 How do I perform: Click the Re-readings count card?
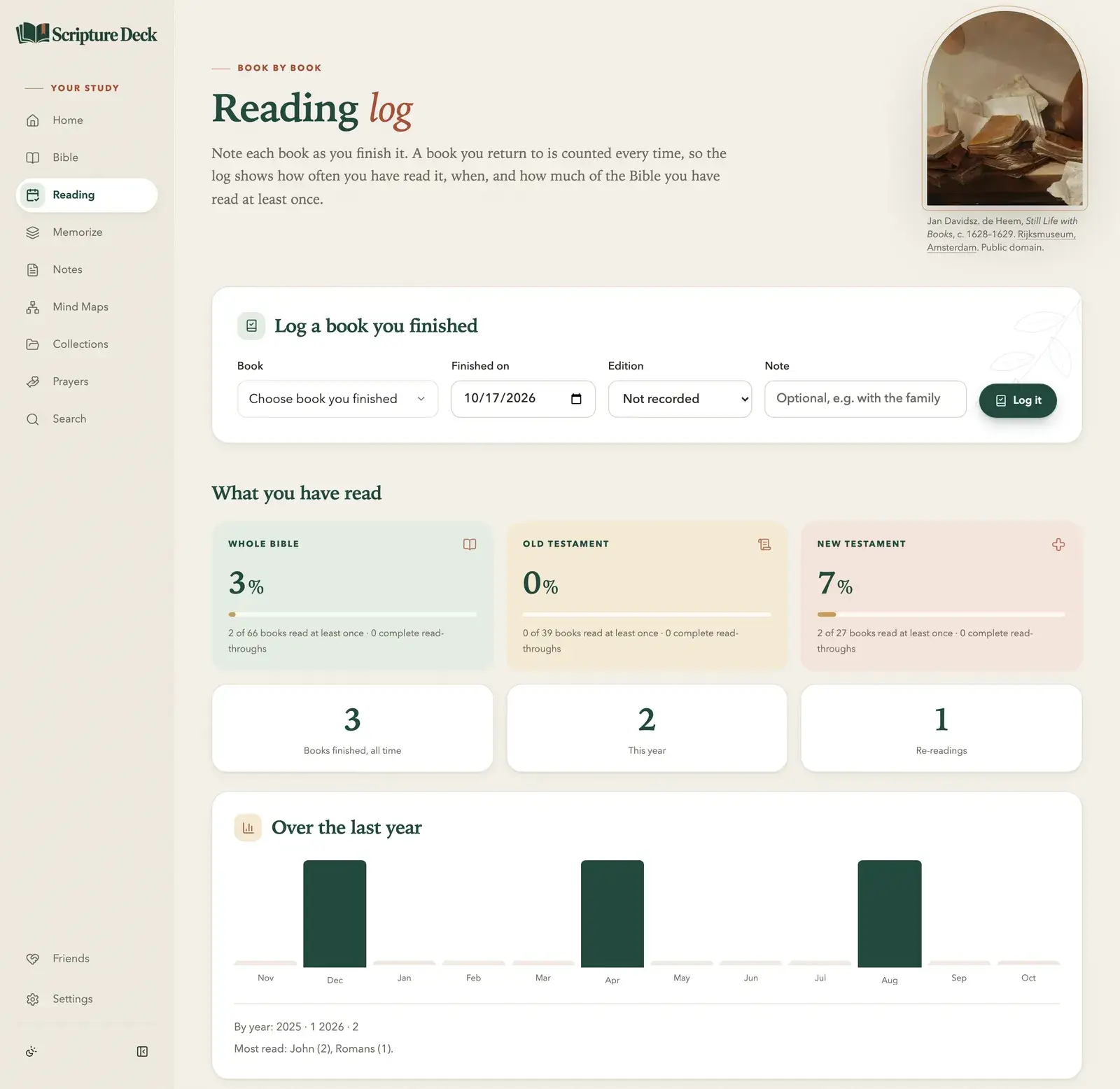tap(941, 729)
